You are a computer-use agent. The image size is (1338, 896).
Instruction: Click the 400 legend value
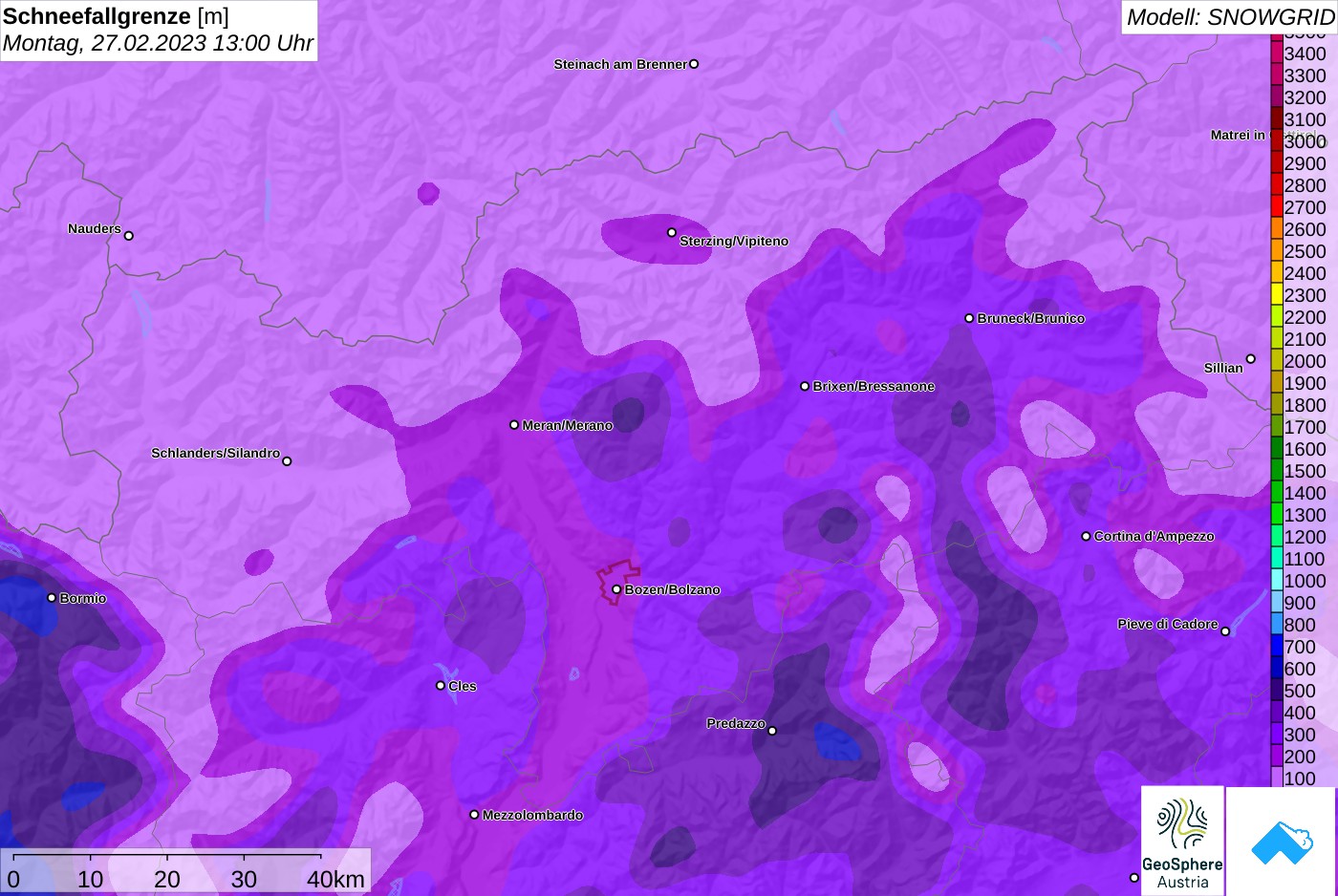click(1301, 713)
